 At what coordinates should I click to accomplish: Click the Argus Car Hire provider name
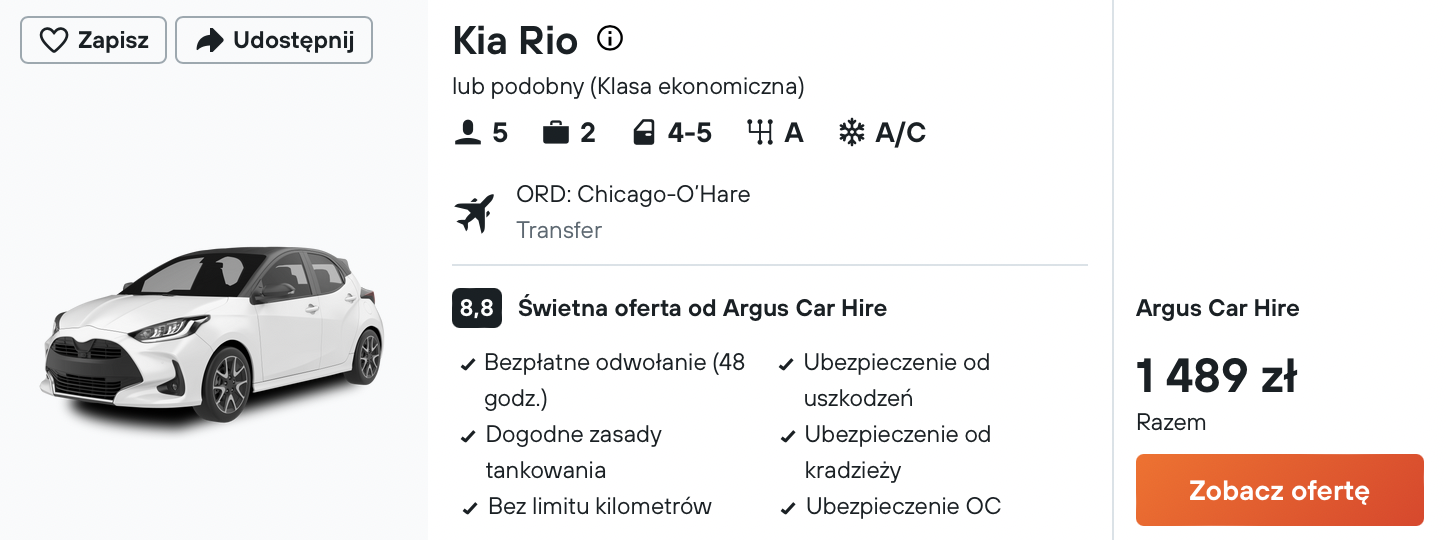pyautogui.click(x=1217, y=308)
